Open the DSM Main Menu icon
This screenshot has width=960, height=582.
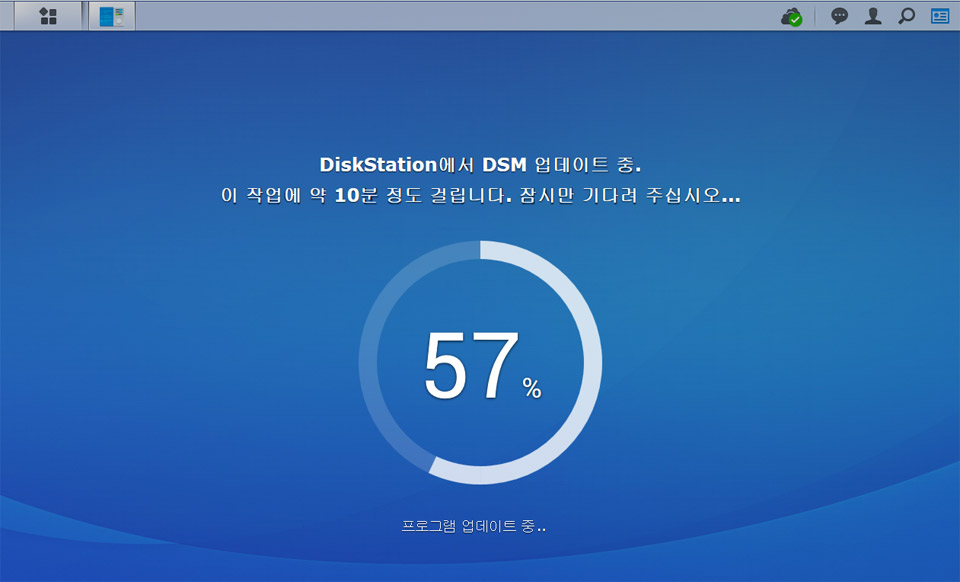tap(48, 16)
